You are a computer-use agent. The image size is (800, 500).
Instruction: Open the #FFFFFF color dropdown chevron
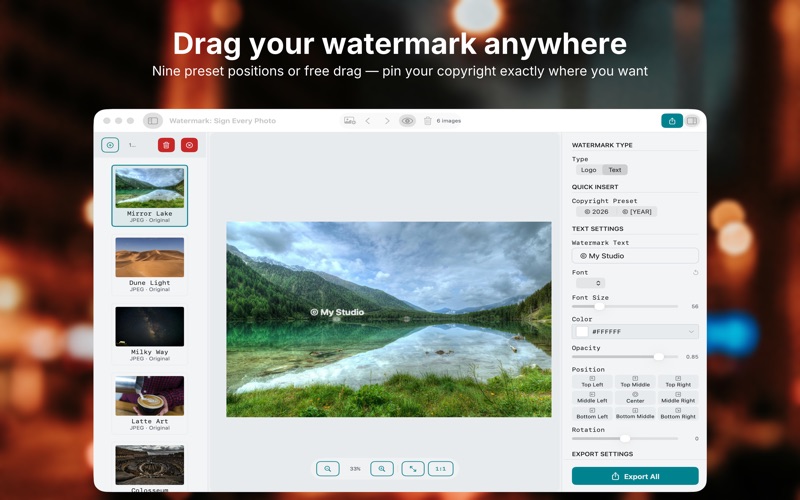(691, 332)
